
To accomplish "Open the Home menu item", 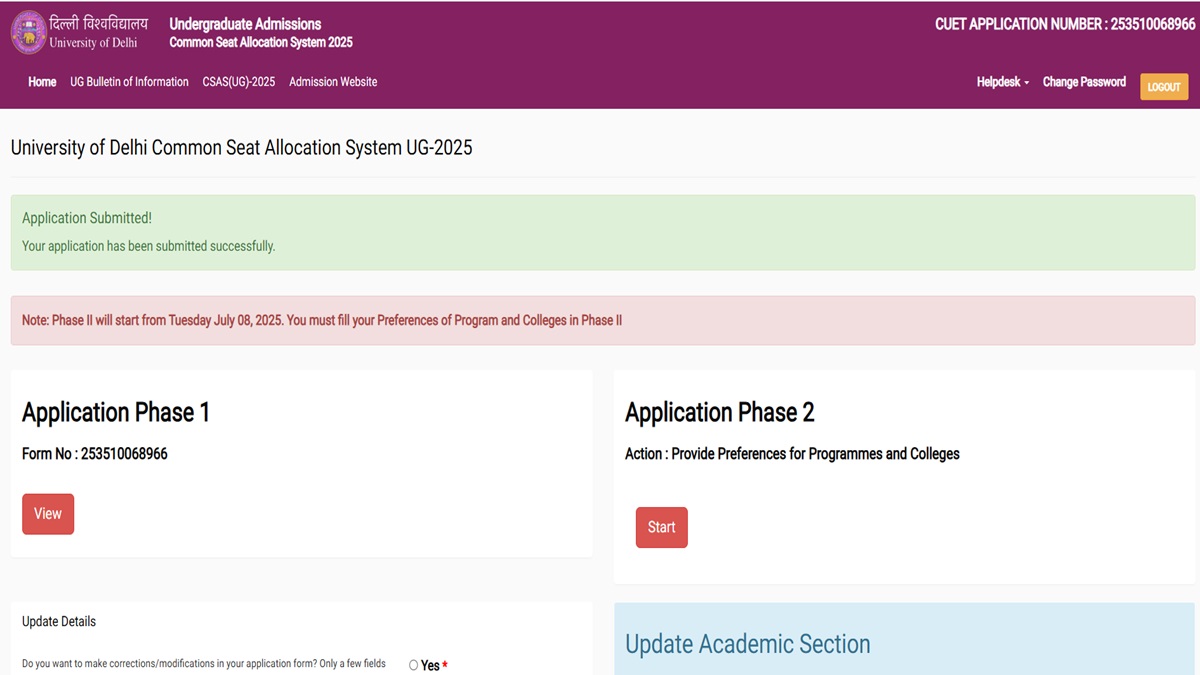I will (x=42, y=82).
